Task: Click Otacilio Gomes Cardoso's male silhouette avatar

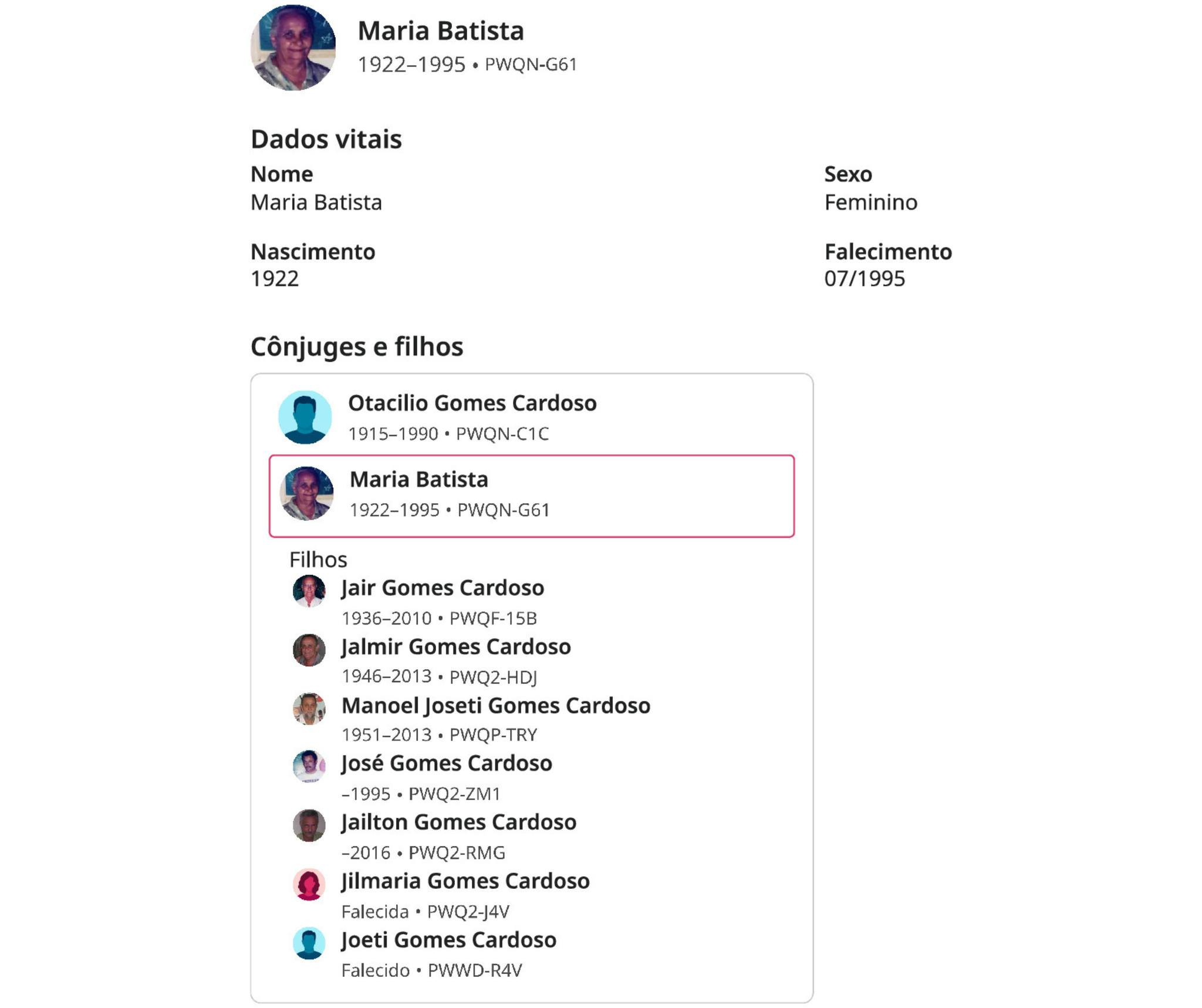Action: [305, 417]
